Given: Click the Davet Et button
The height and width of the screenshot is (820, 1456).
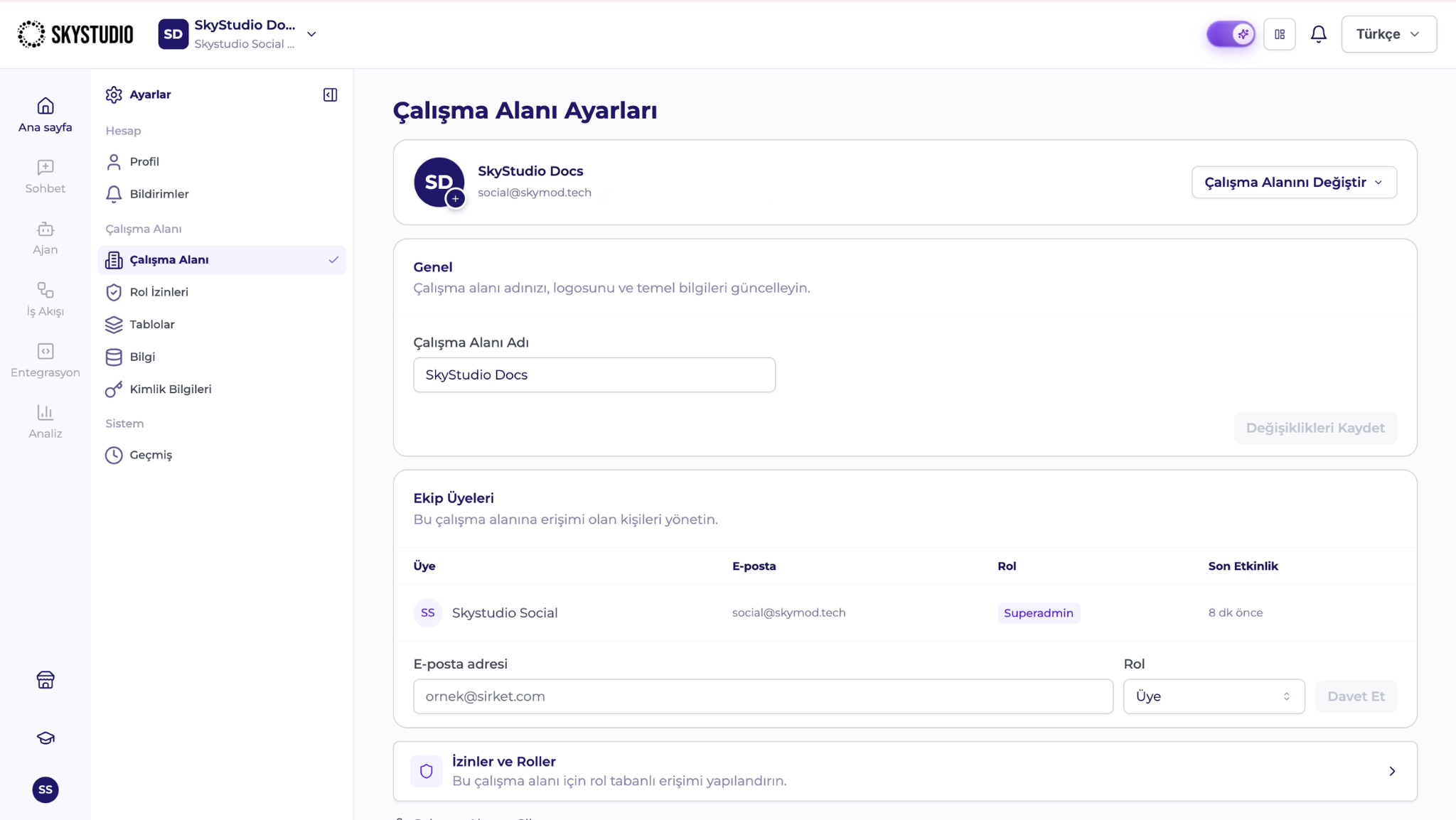Looking at the screenshot, I should [x=1356, y=696].
